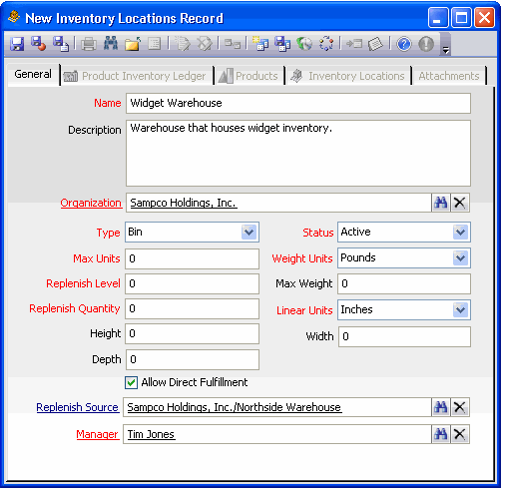
Task: Click the Save floppy disk toolbar icon
Action: click(17, 44)
